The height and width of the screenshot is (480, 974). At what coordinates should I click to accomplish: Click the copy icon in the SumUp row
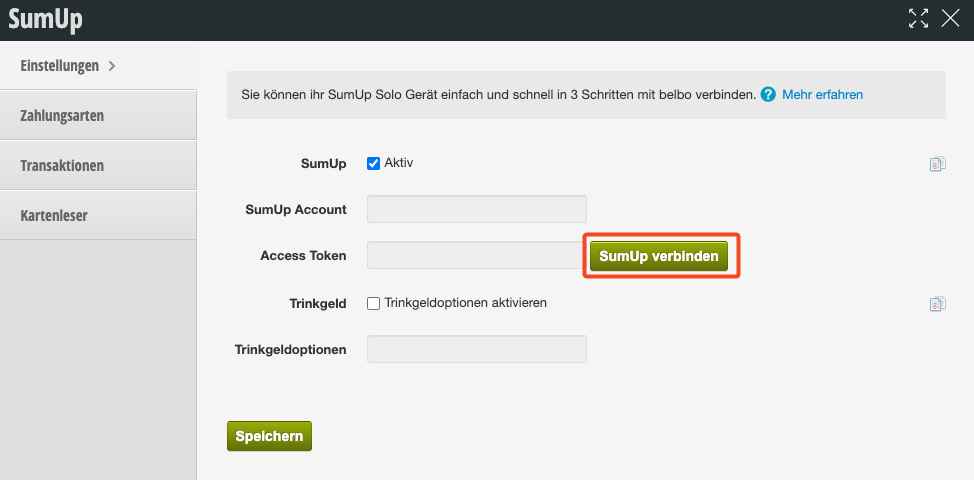tap(937, 164)
